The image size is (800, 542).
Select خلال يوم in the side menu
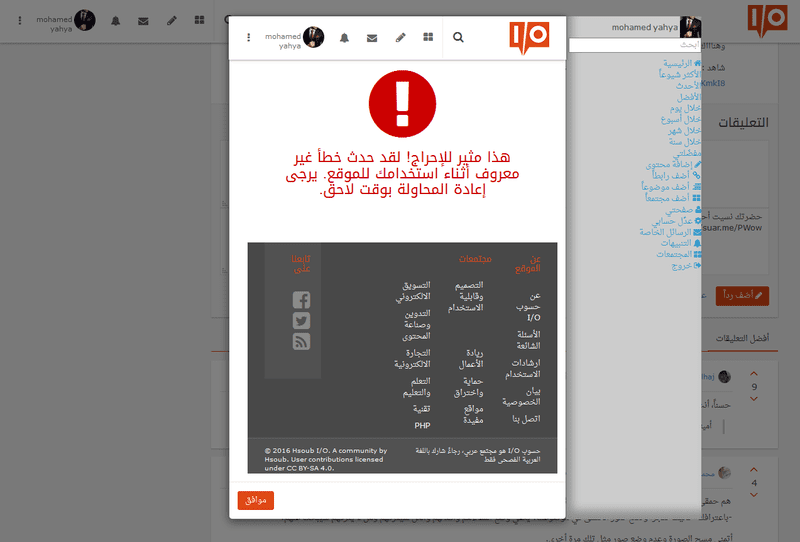[x=685, y=108]
